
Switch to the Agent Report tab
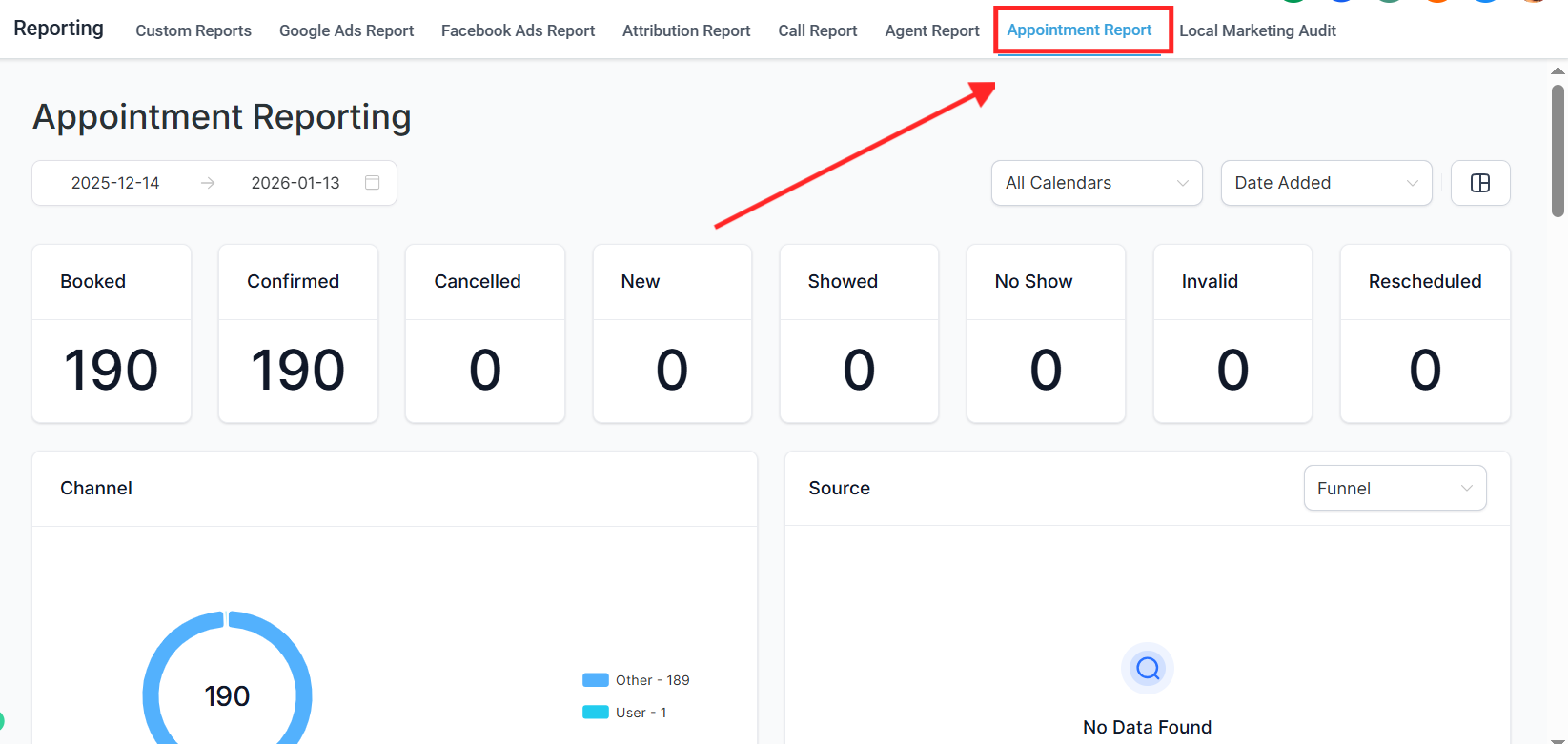932,30
